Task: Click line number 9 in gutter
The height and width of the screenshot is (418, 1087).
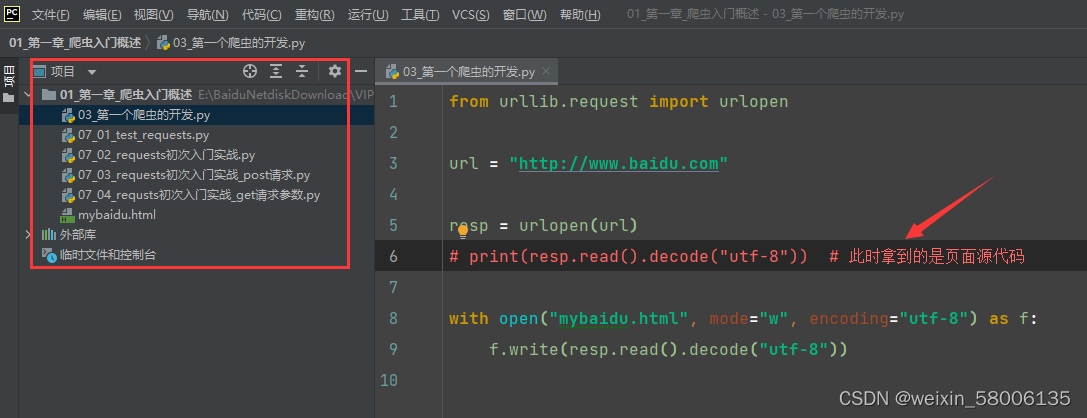Action: tap(394, 349)
